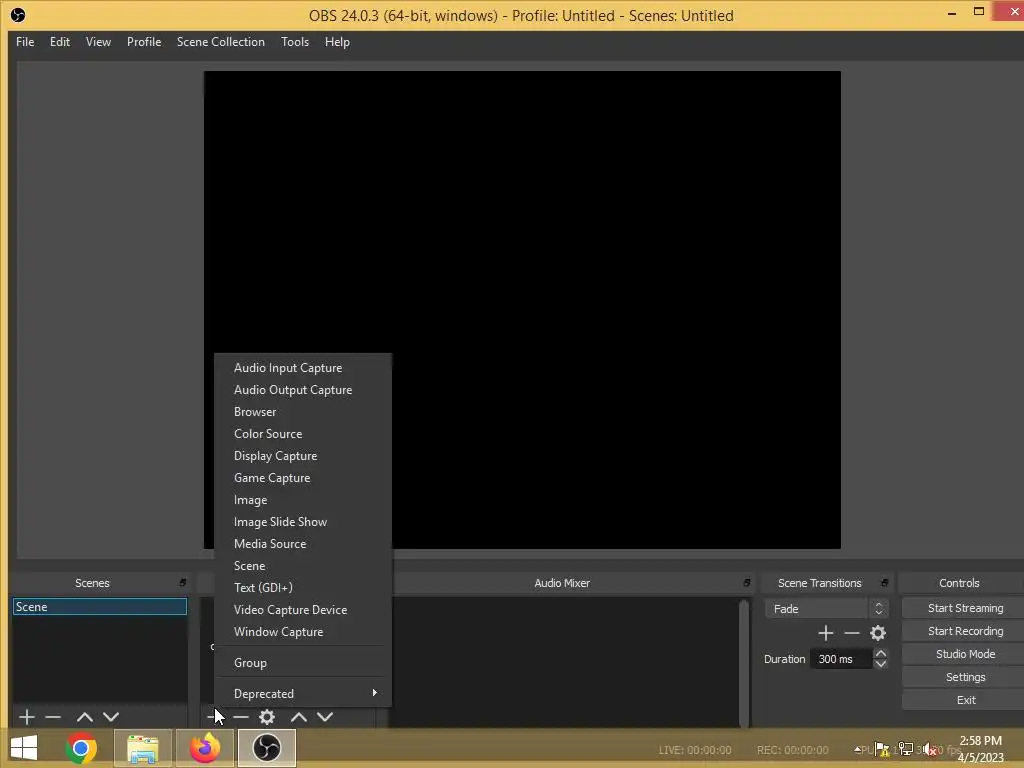Screen dimensions: 1024x768
Task: Choose Image from the source menu
Action: 303,500
